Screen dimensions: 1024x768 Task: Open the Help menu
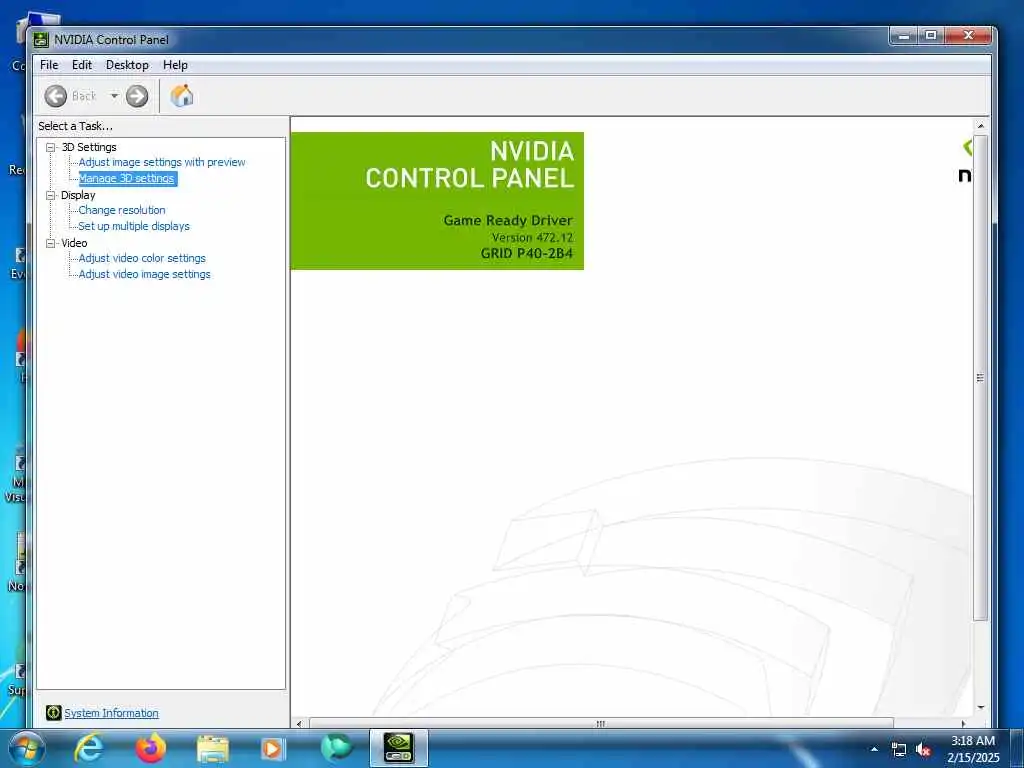[x=175, y=65]
